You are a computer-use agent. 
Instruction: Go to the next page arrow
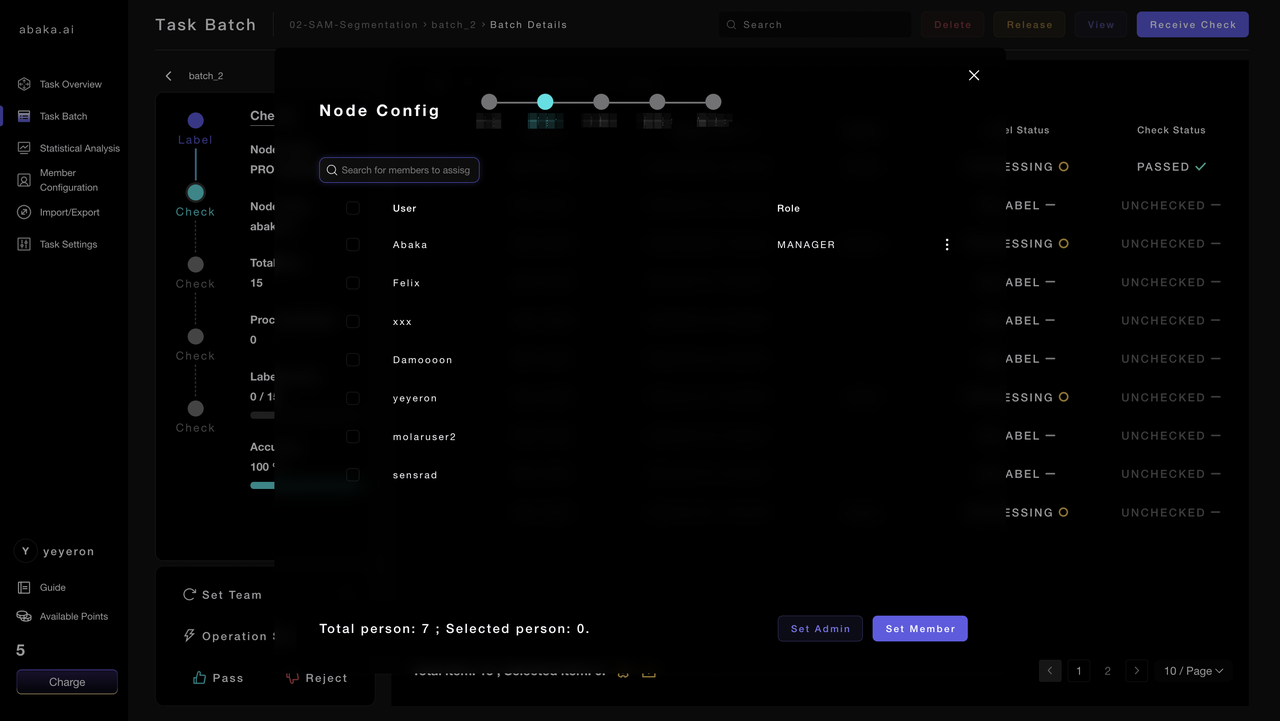tap(1136, 671)
